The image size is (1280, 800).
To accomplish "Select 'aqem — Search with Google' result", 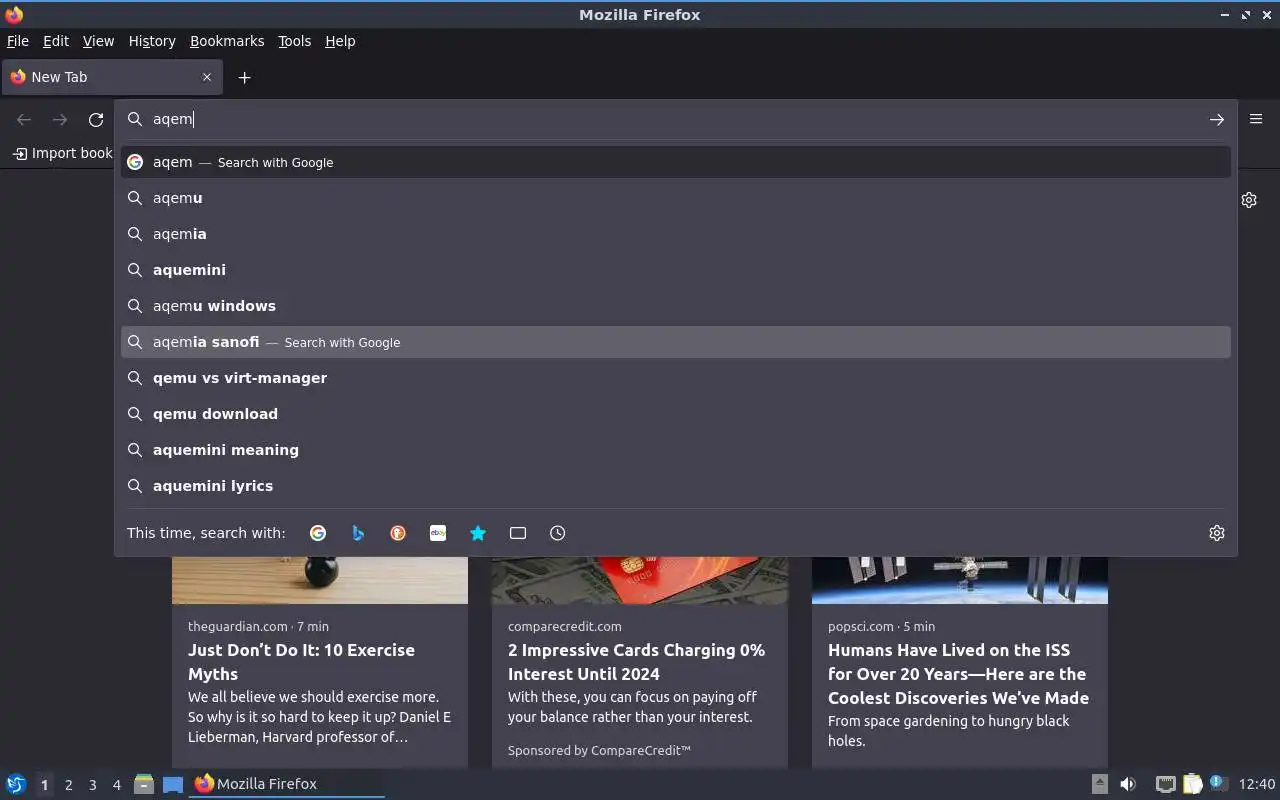I will point(676,162).
